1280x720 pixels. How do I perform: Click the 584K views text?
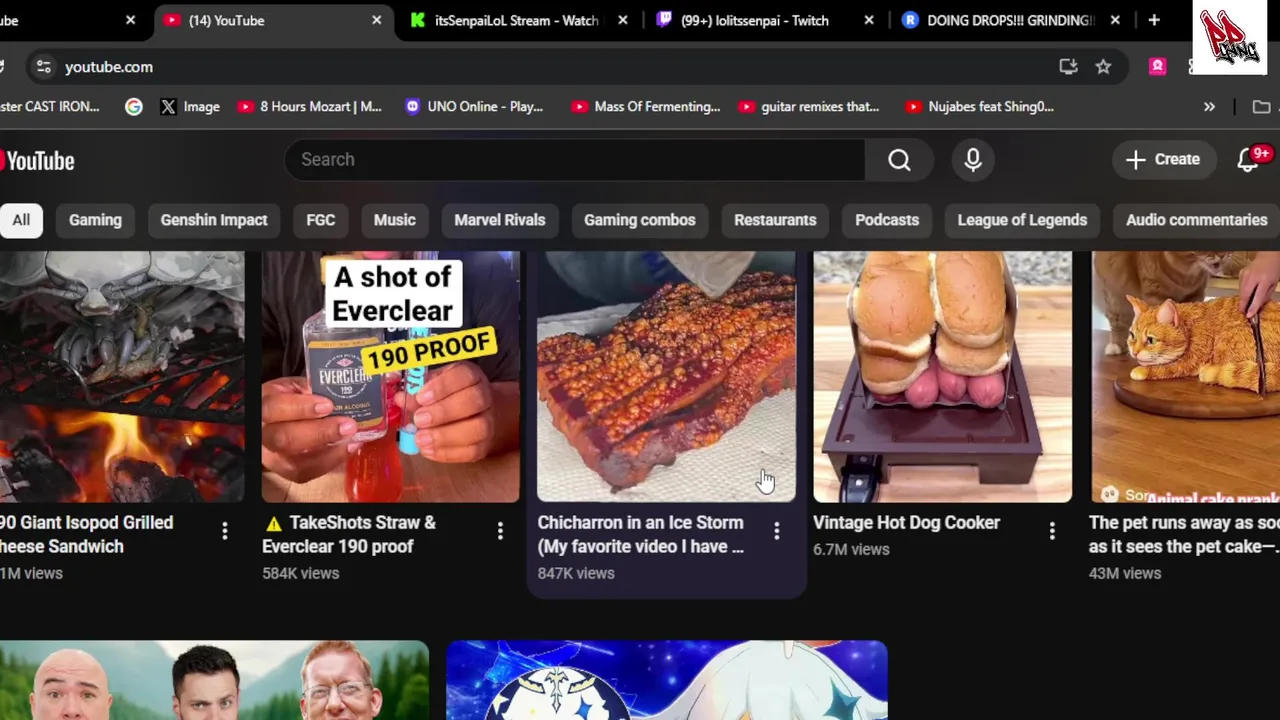[301, 573]
